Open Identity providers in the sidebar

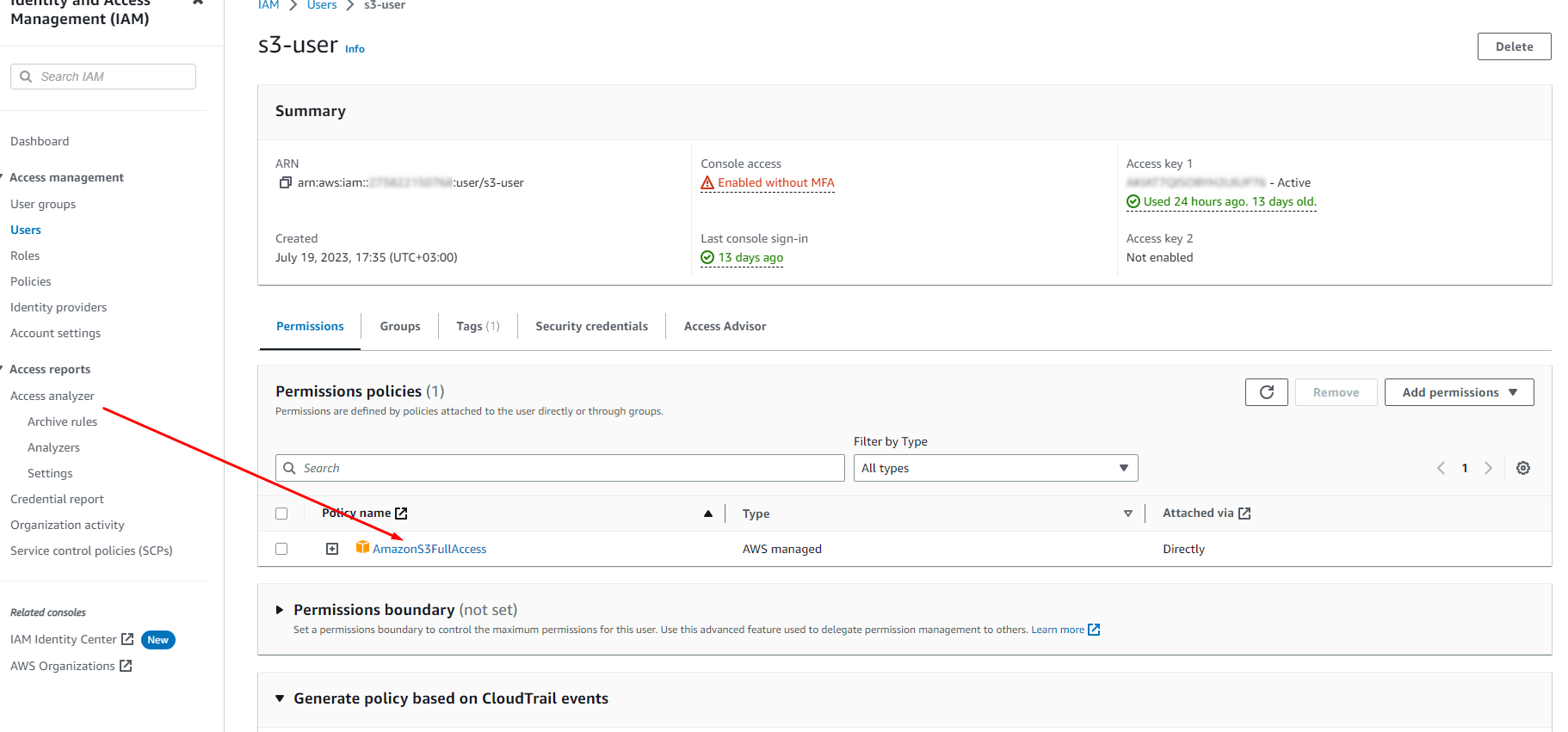coord(59,307)
